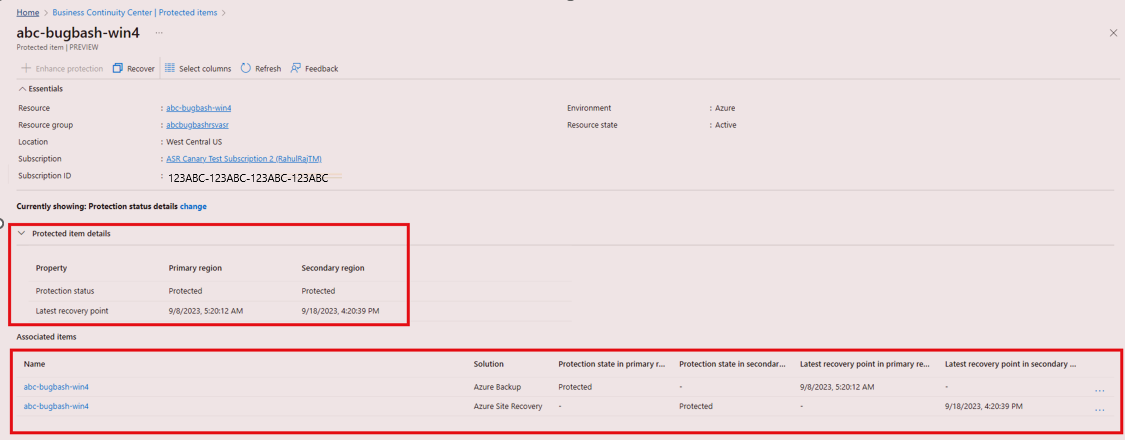Open abc-bugbash-win4 in the Azure Site Recovery row
The image size is (1125, 440).
click(56, 406)
